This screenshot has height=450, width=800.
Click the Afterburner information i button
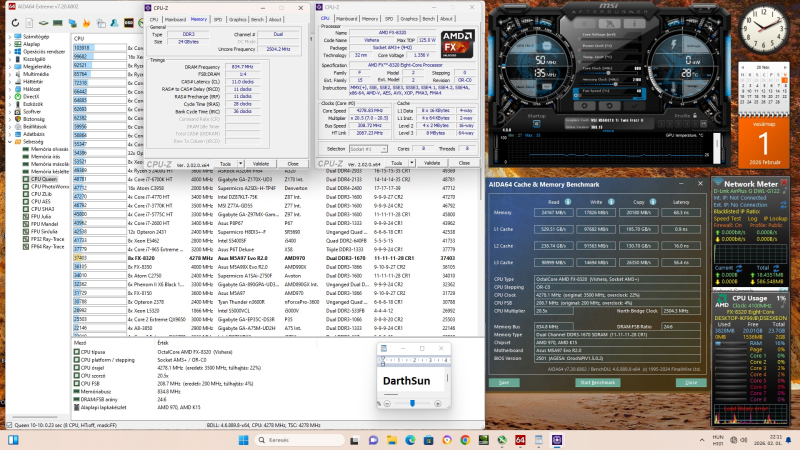click(635, 23)
